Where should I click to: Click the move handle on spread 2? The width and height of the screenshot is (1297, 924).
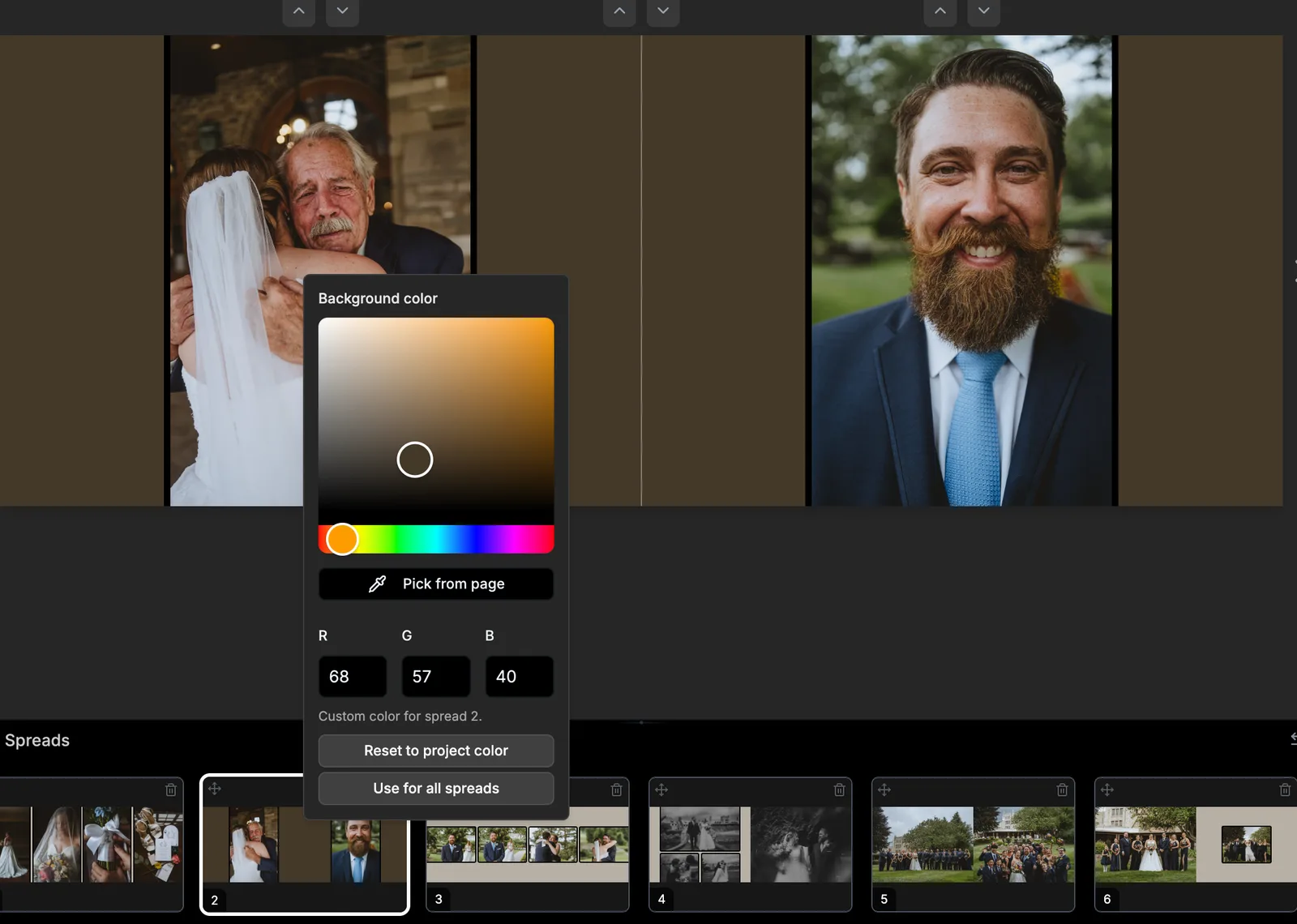click(x=215, y=789)
